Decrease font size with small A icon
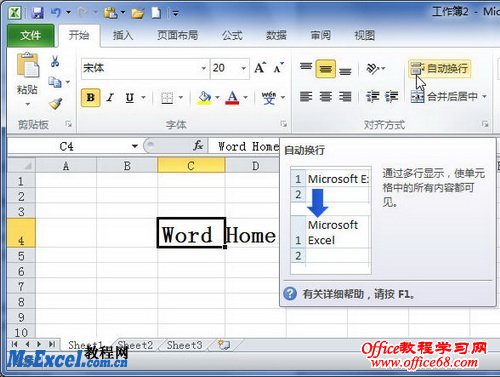The width and height of the screenshot is (500, 377). point(278,68)
